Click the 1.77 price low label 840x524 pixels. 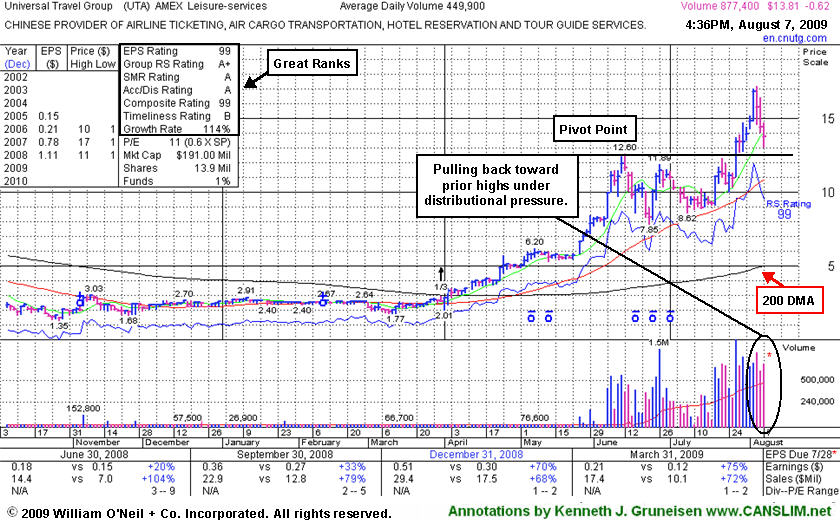[395, 319]
